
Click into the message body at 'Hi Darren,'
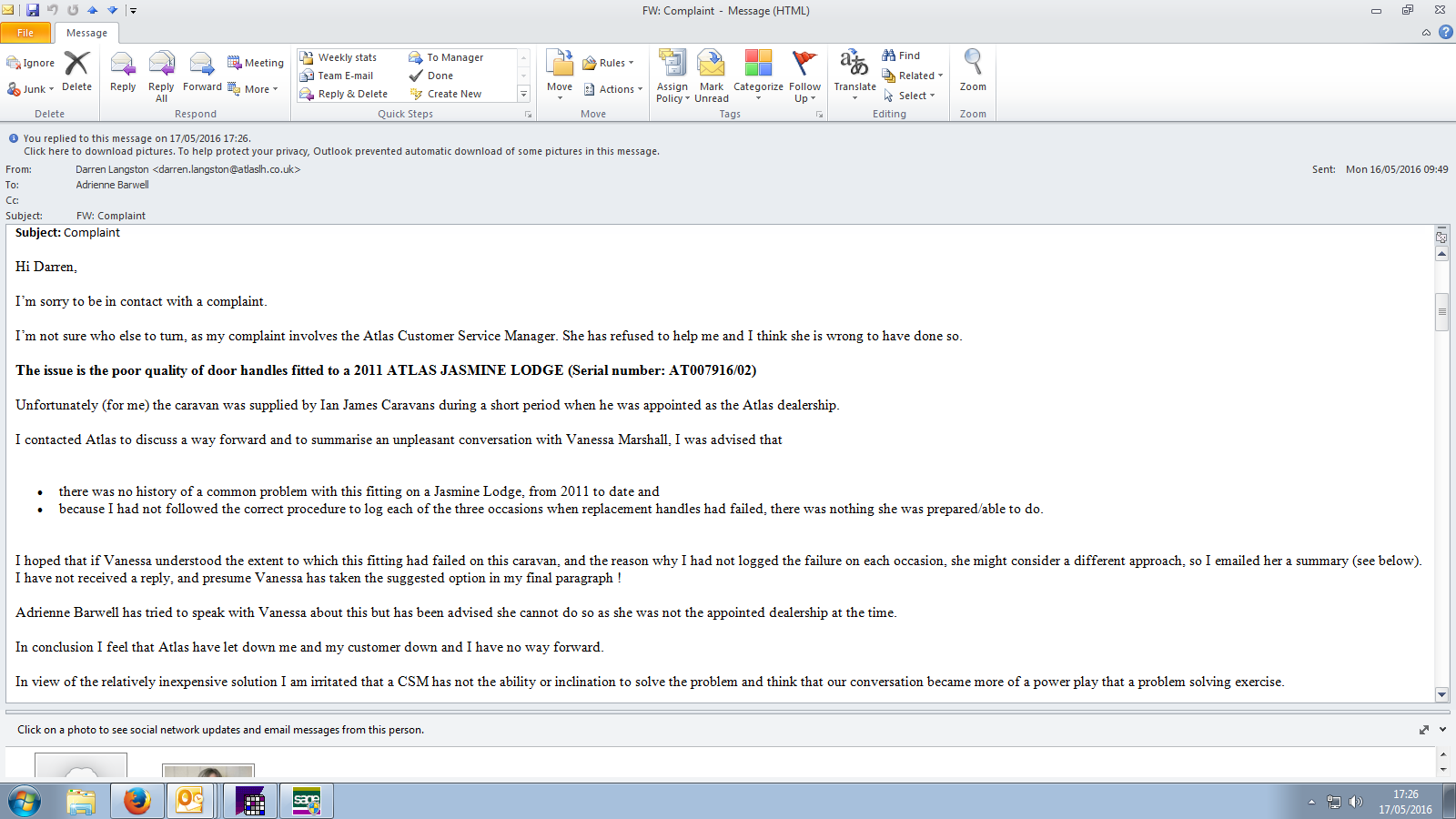[46, 267]
